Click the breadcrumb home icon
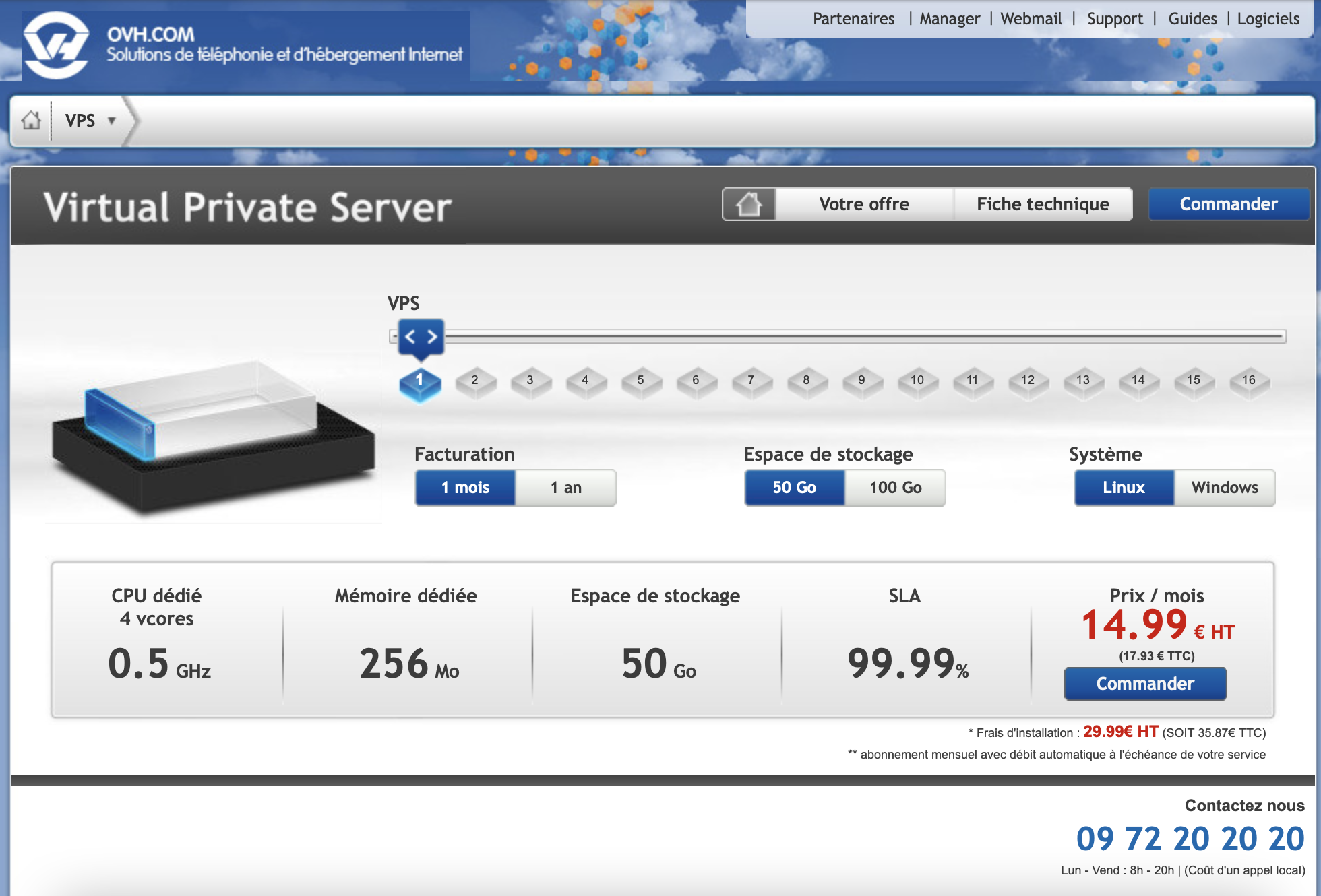This screenshot has height=896, width=1321. [31, 121]
